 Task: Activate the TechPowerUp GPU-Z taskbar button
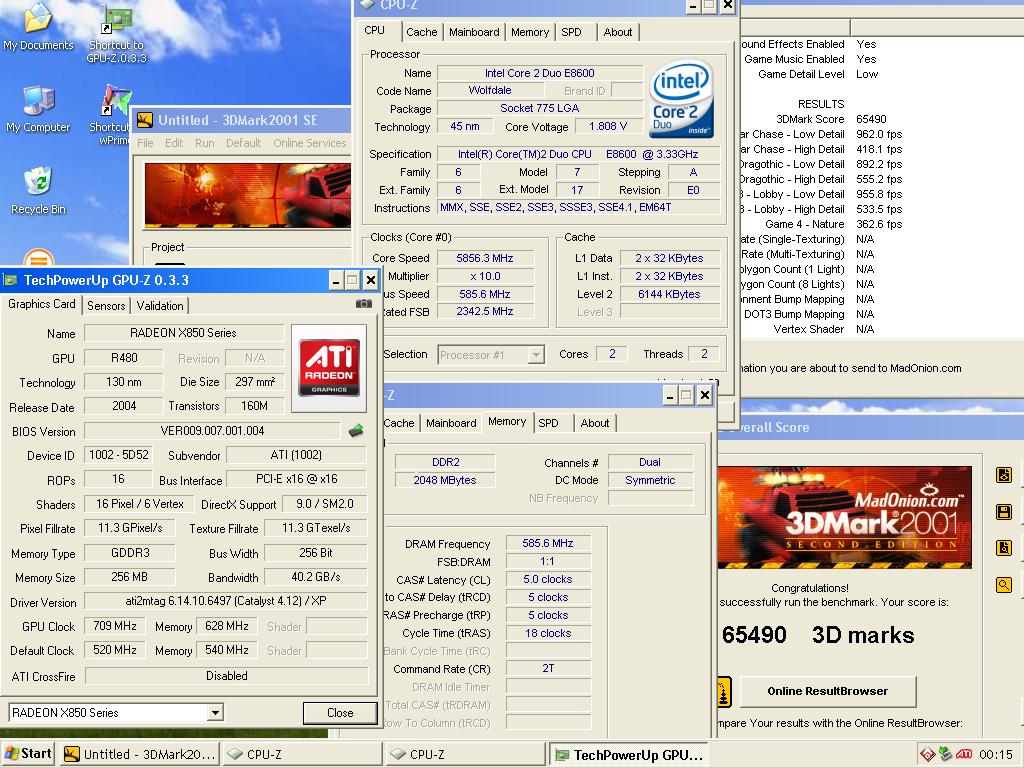(x=628, y=754)
